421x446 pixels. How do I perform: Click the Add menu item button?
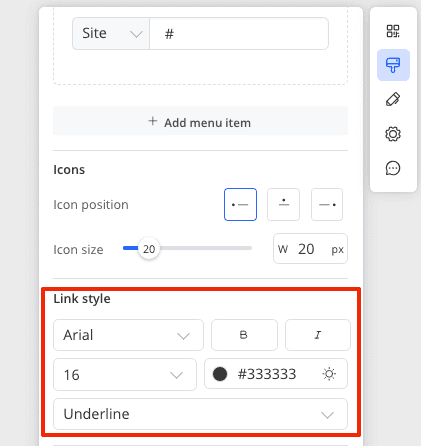(x=200, y=121)
